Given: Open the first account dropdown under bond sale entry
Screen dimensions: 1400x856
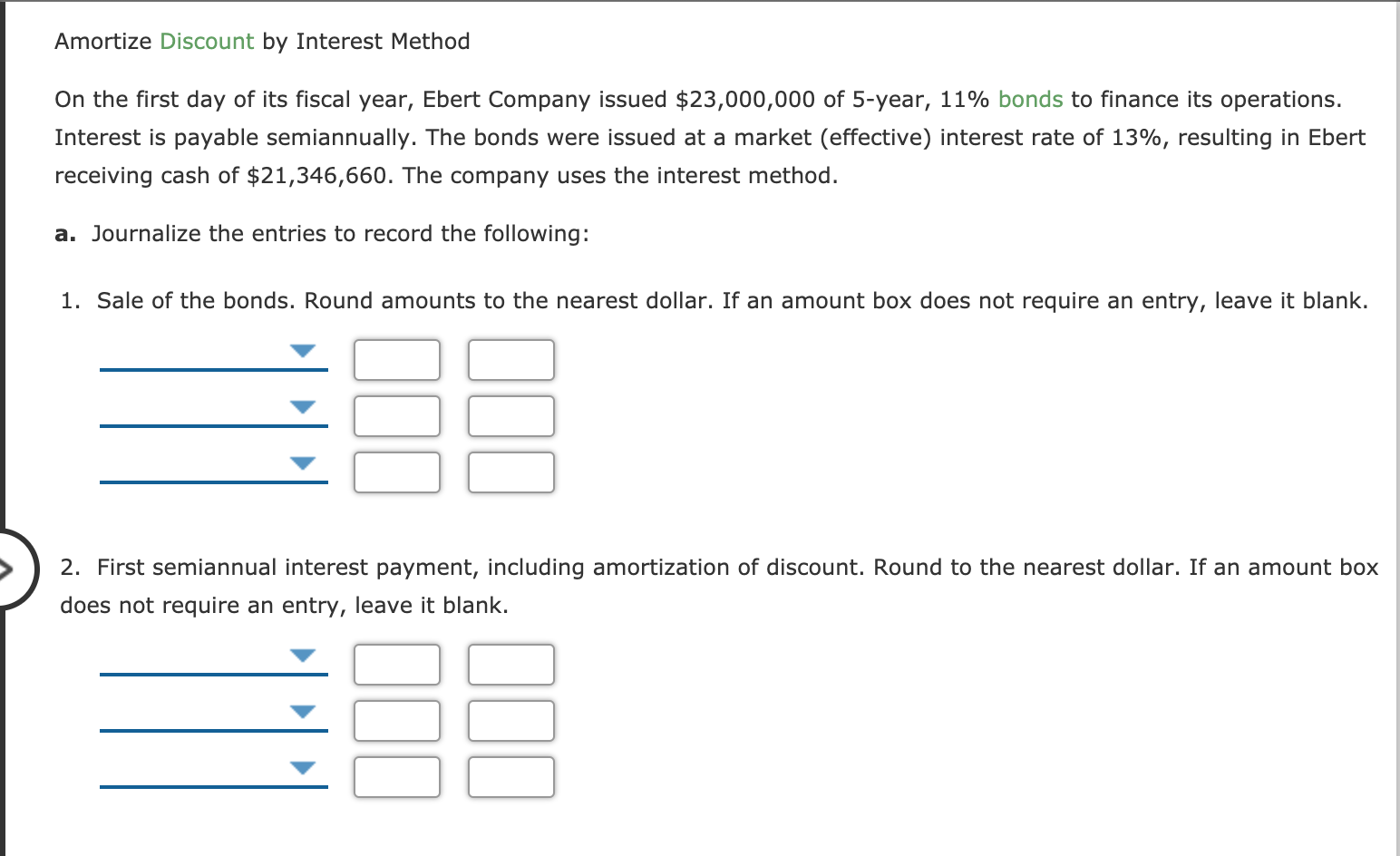Looking at the screenshot, I should pyautogui.click(x=302, y=352).
